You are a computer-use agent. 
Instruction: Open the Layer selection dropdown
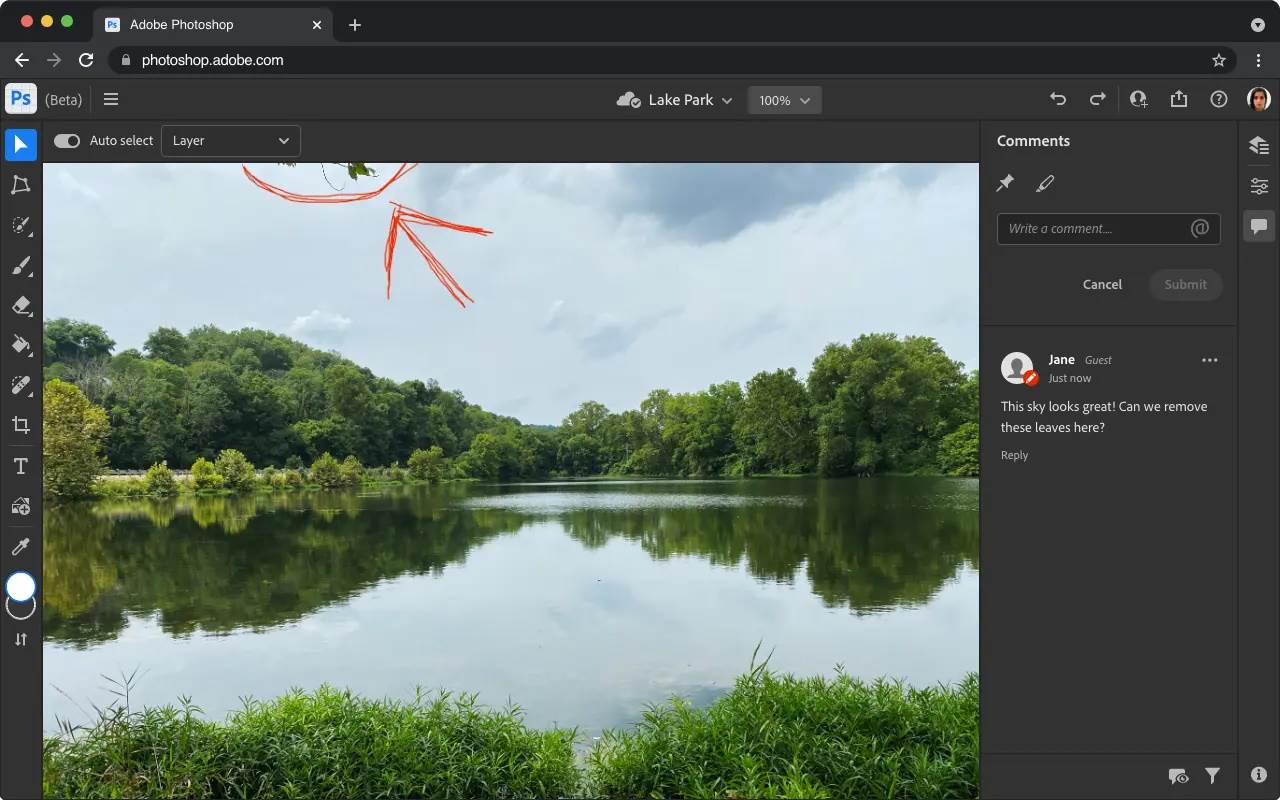[x=230, y=140]
